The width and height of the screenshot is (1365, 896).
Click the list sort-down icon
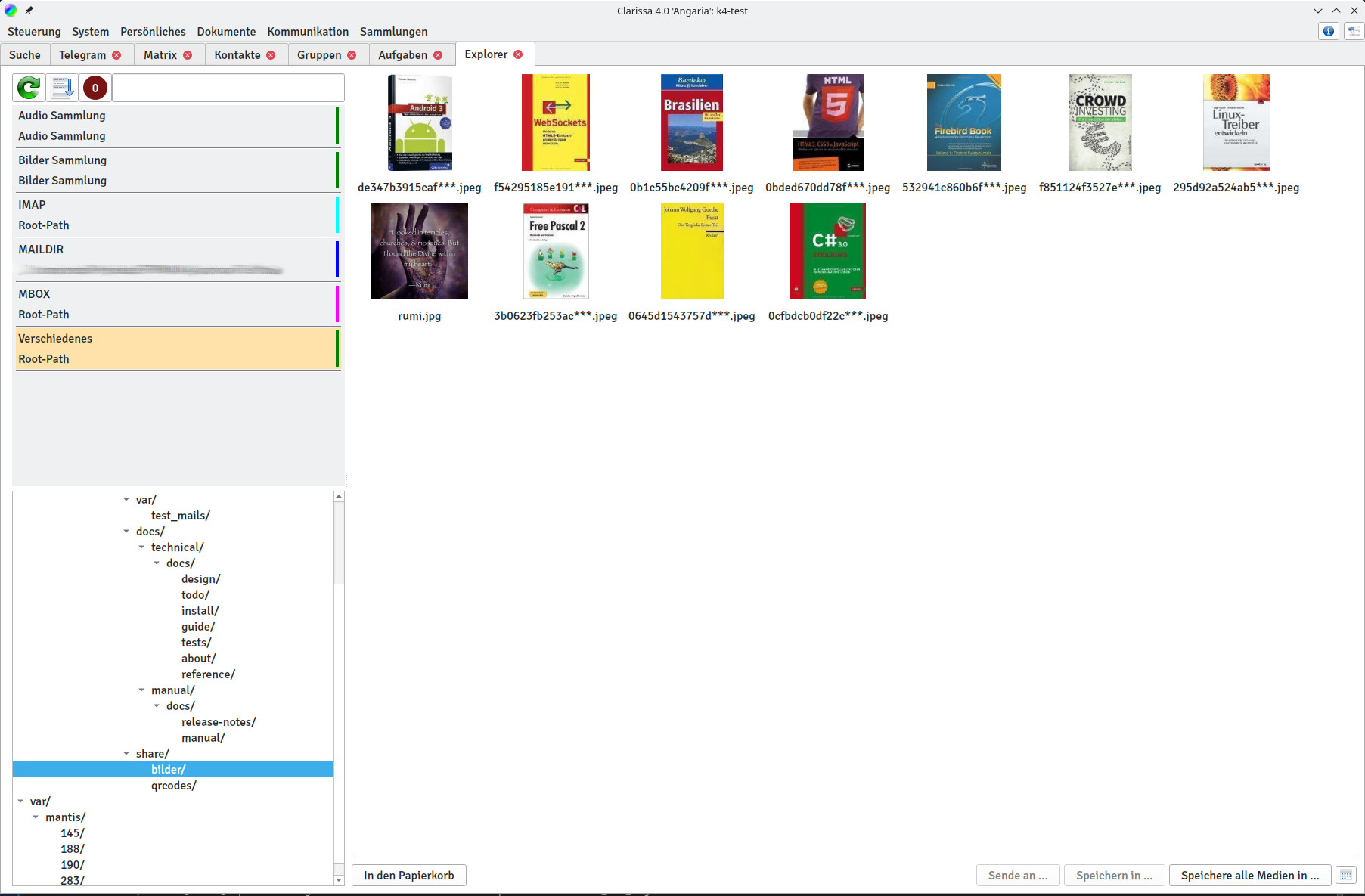pos(62,88)
